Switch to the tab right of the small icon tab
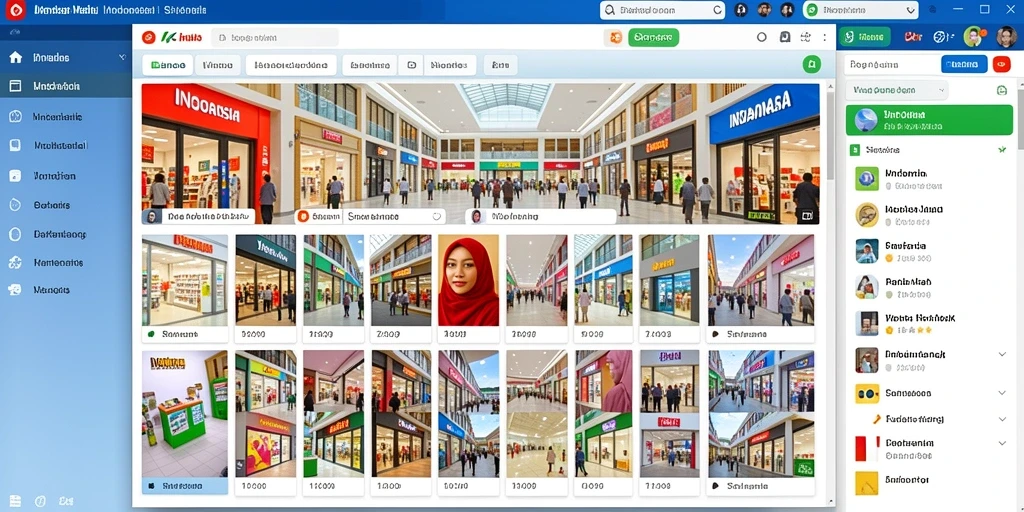Viewport: 1024px width, 512px height. [449, 65]
